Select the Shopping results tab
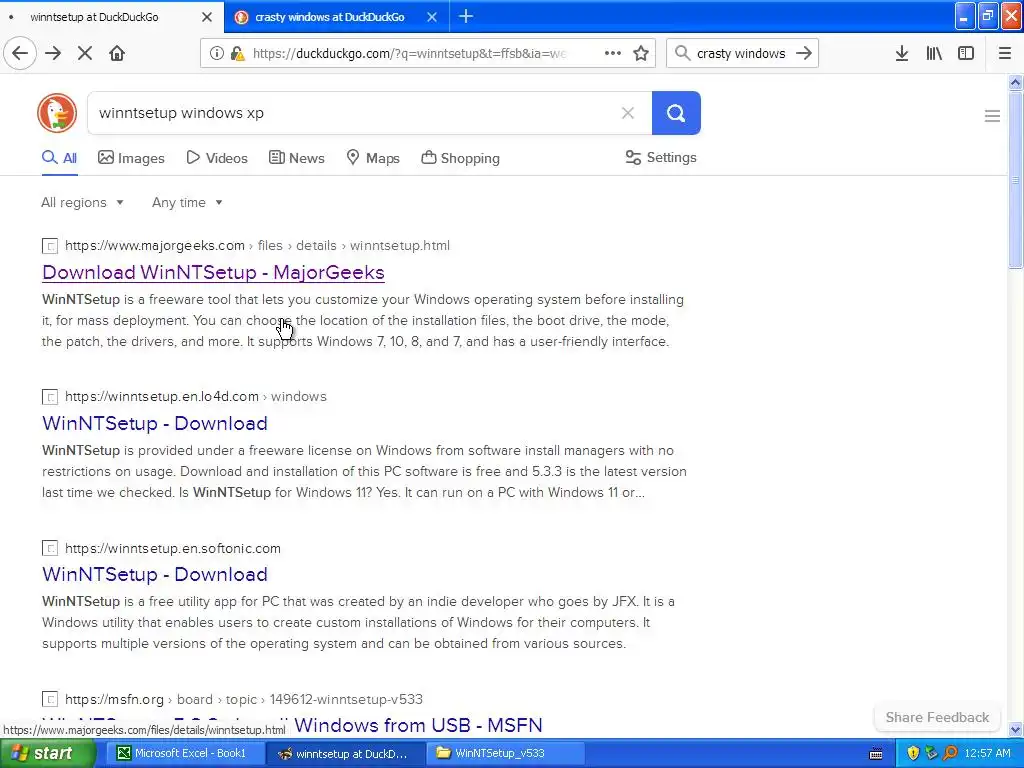Image resolution: width=1024 pixels, height=768 pixels. [x=460, y=158]
